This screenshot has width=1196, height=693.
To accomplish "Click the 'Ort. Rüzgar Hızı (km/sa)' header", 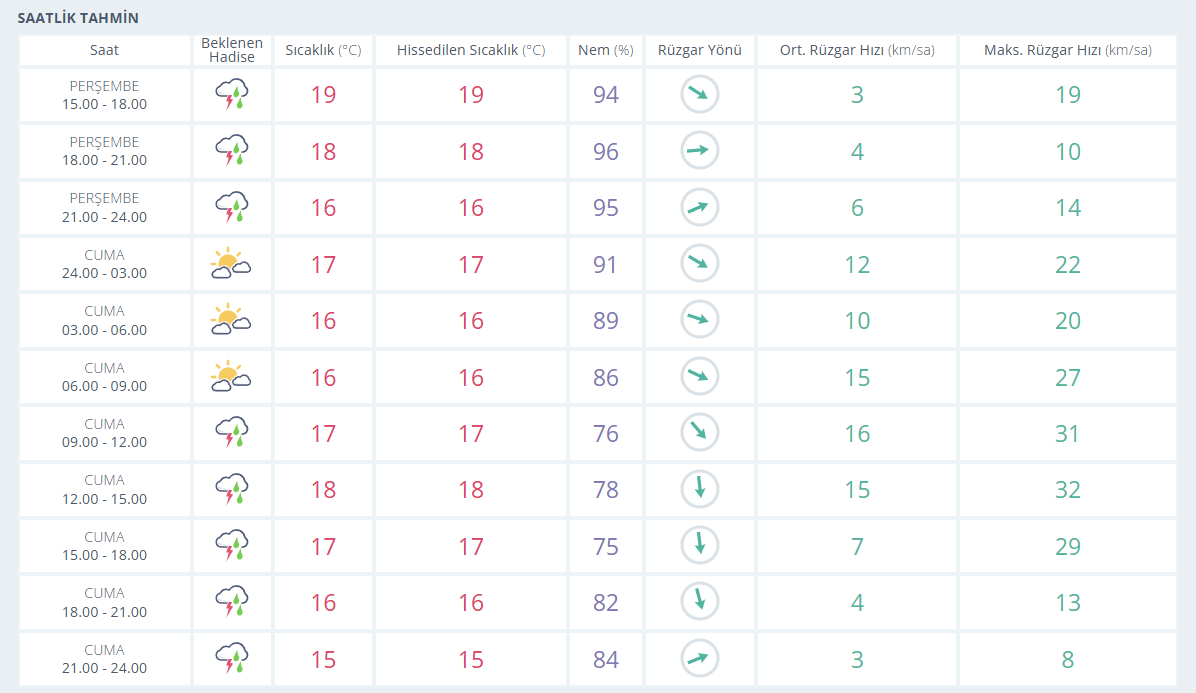I will pyautogui.click(x=857, y=50).
